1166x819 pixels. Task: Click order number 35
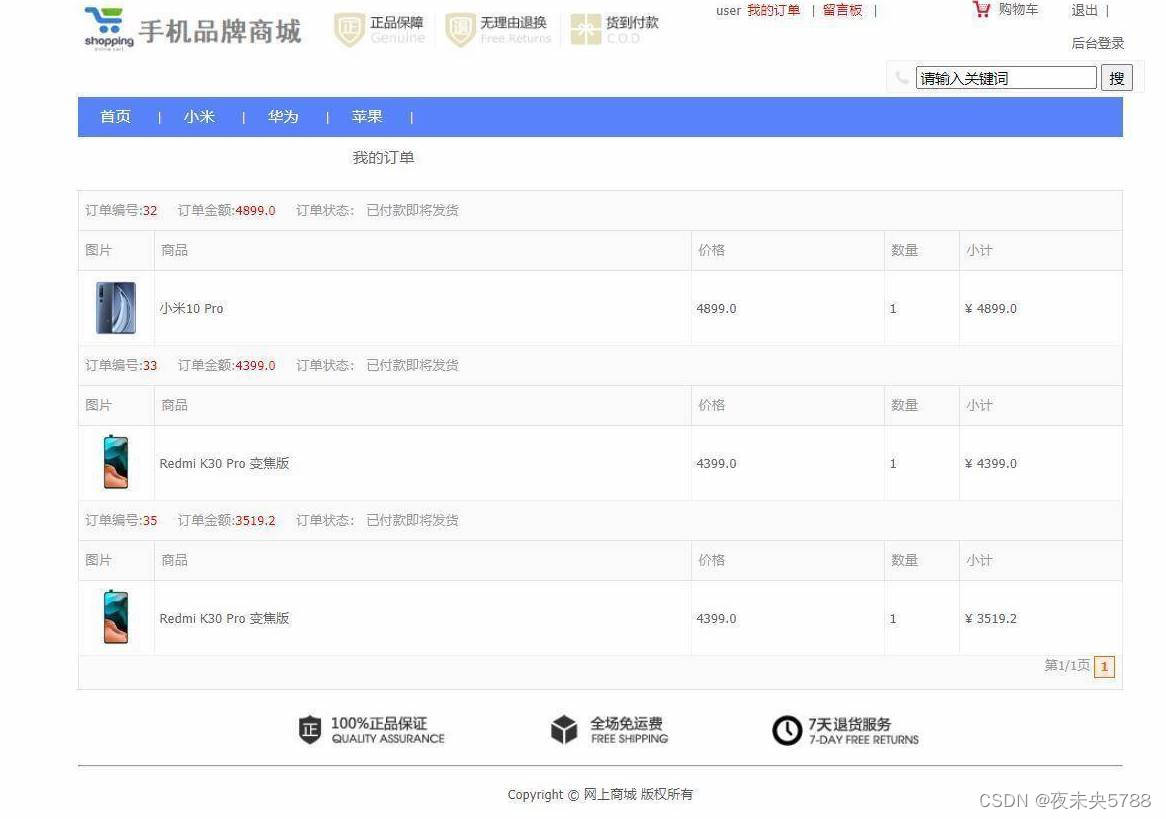tap(150, 520)
